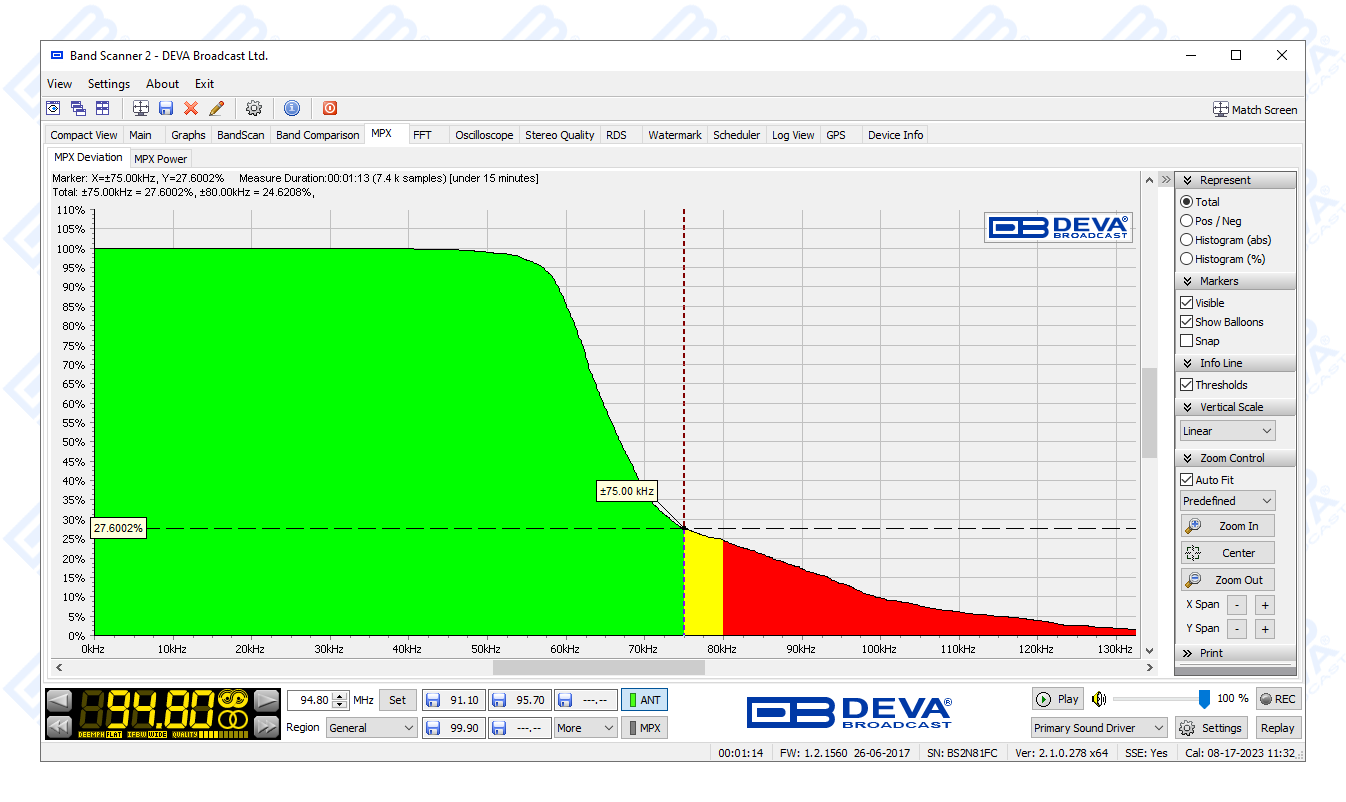Click the Zoom In button
The width and height of the screenshot is (1346, 802).
[1227, 526]
